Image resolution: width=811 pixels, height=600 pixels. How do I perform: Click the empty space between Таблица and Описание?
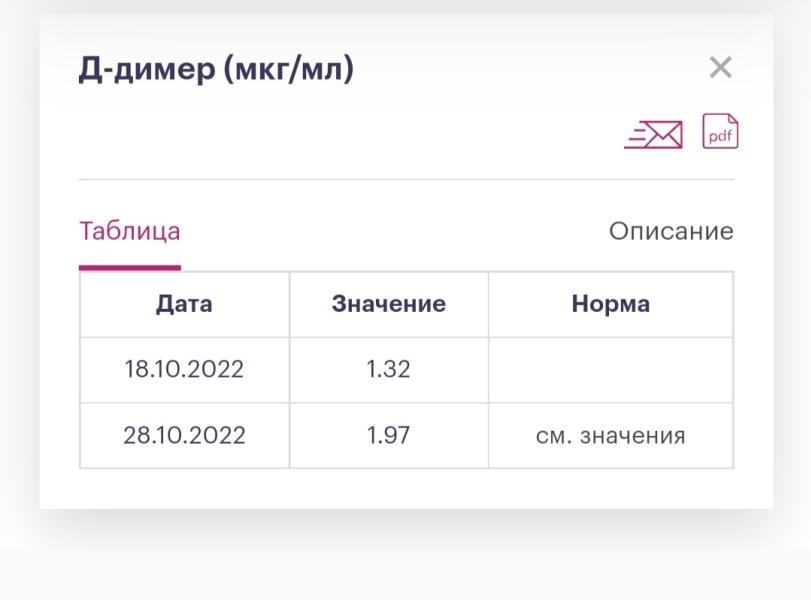(x=393, y=231)
